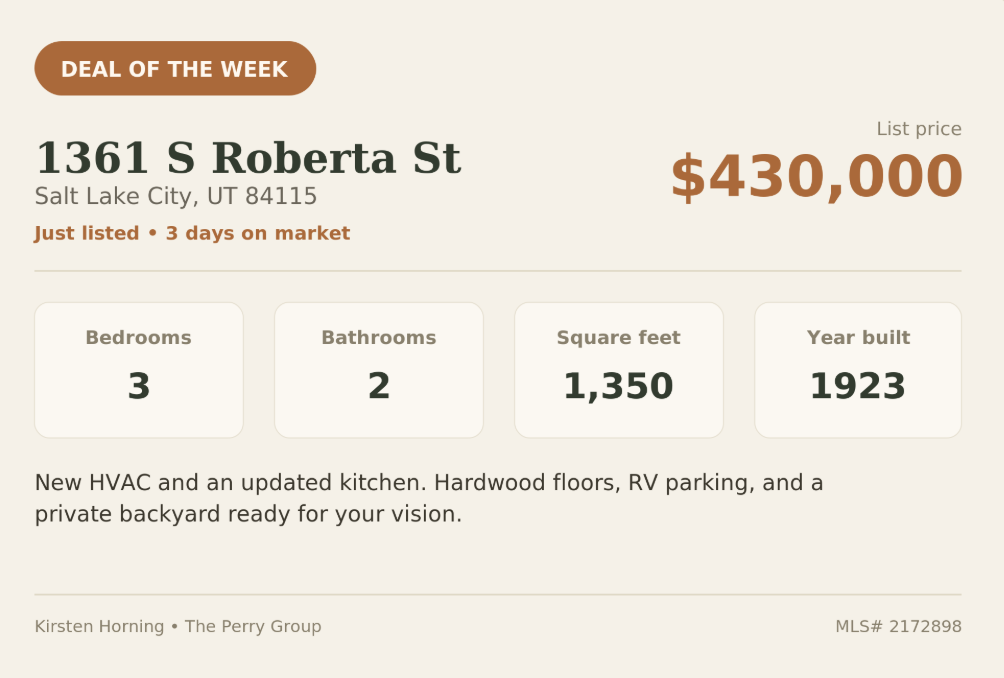Viewport: 1004px width, 678px height.
Task: Open The Perry Group brokerage link
Action: (x=253, y=626)
